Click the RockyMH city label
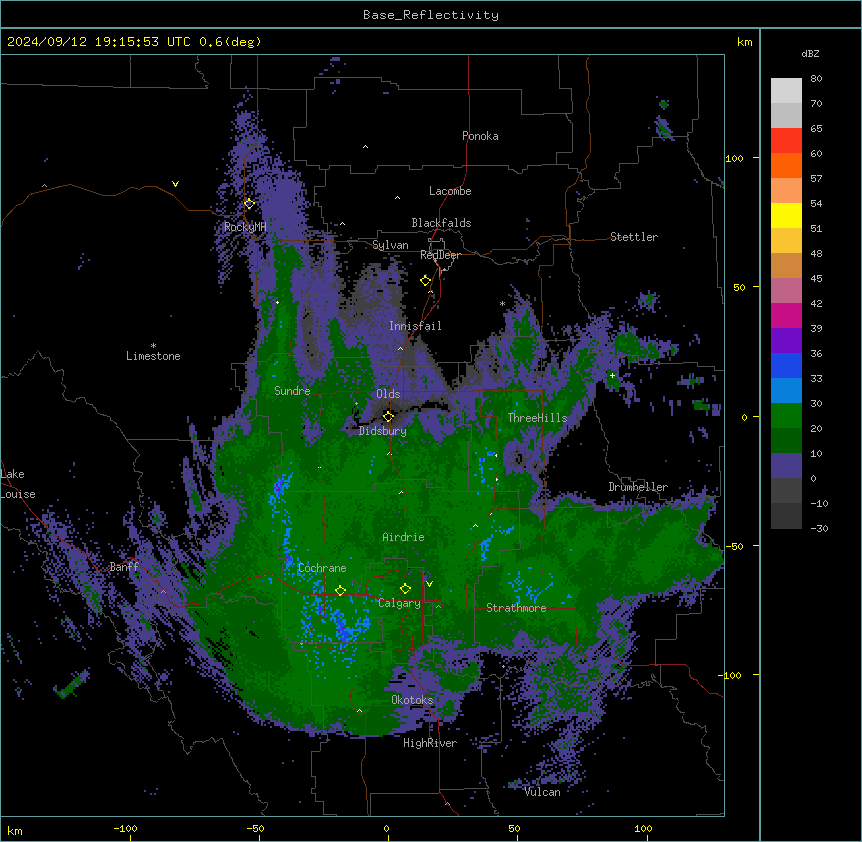Screen dimensions: 862x842 tap(245, 227)
